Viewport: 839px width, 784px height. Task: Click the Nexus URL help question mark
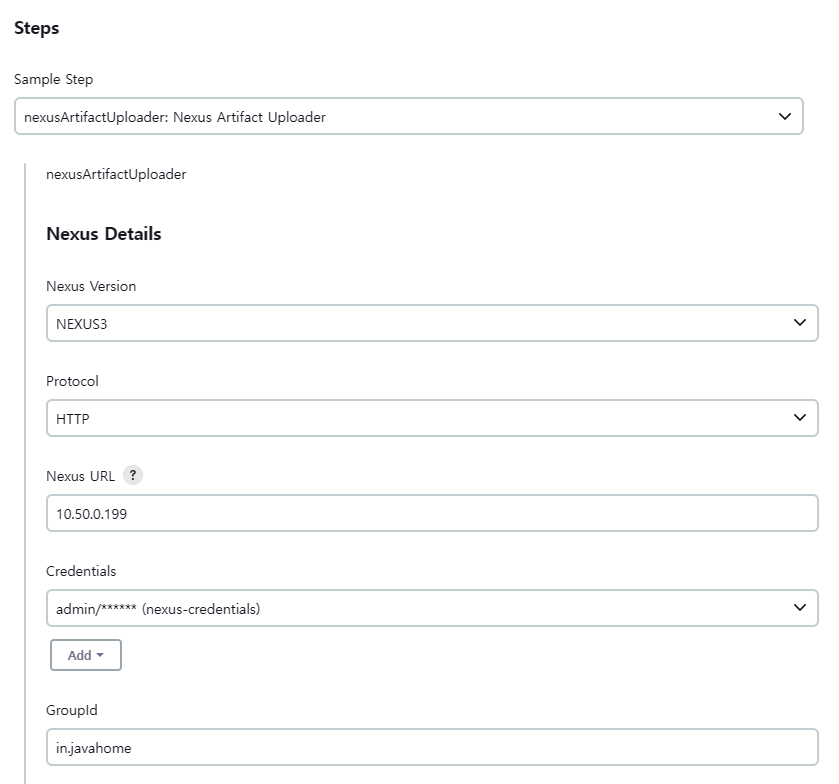[x=133, y=476]
